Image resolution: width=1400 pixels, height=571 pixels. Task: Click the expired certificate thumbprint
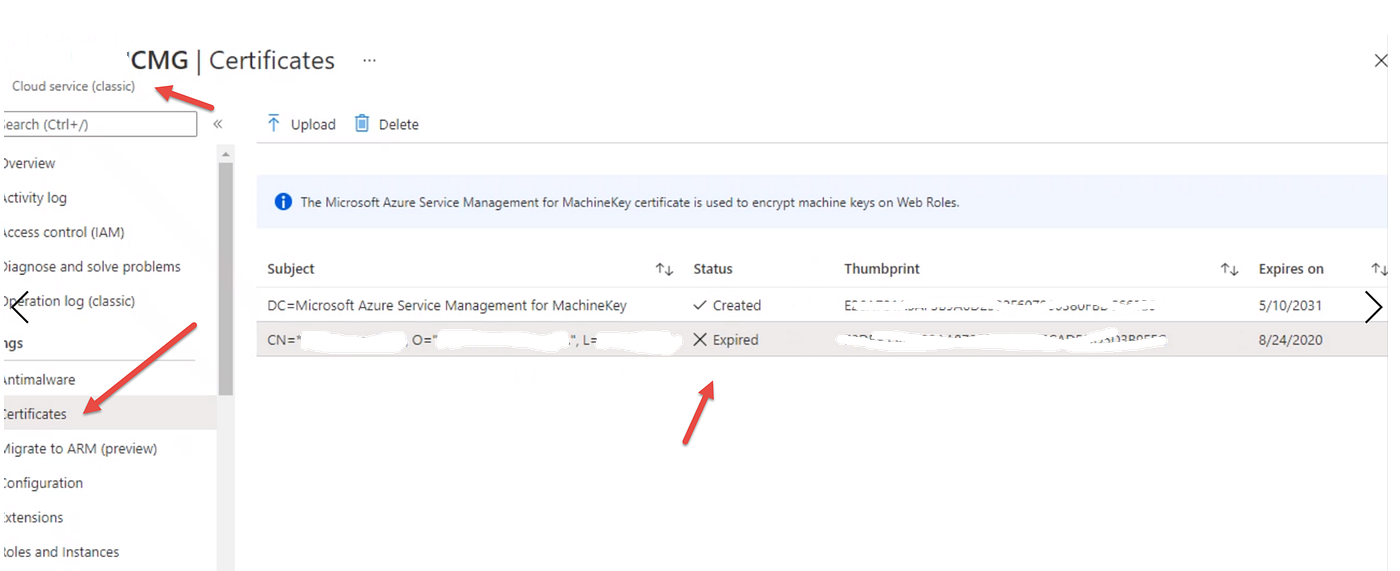(x=1004, y=340)
